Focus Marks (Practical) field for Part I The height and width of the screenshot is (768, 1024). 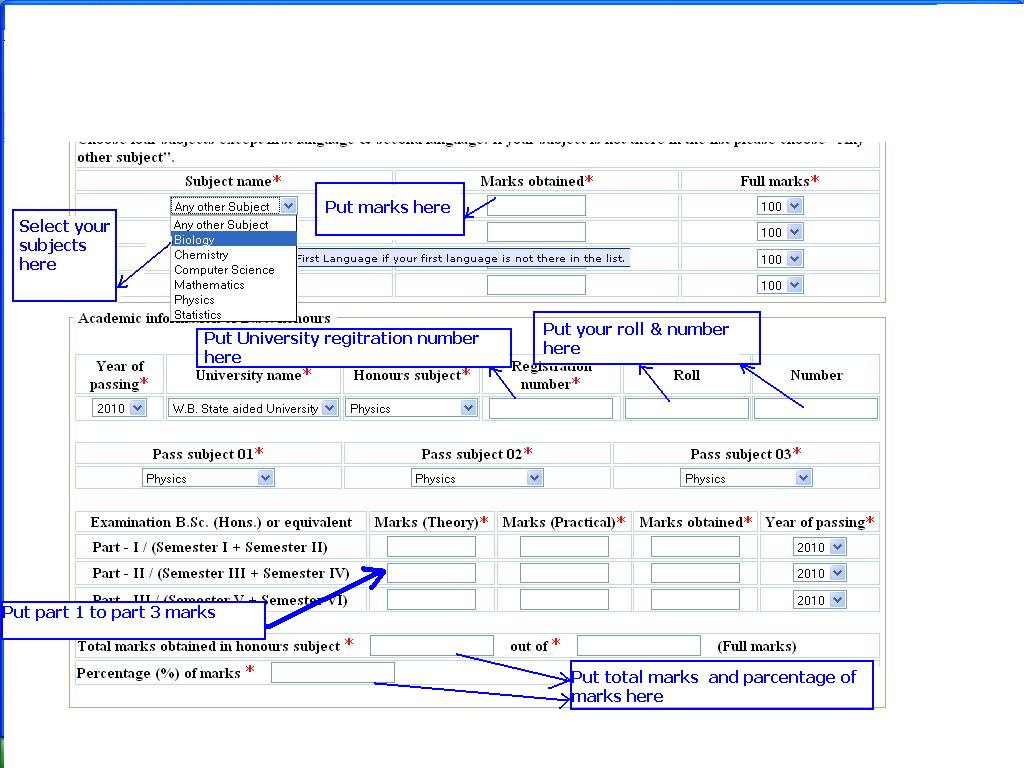[x=564, y=547]
